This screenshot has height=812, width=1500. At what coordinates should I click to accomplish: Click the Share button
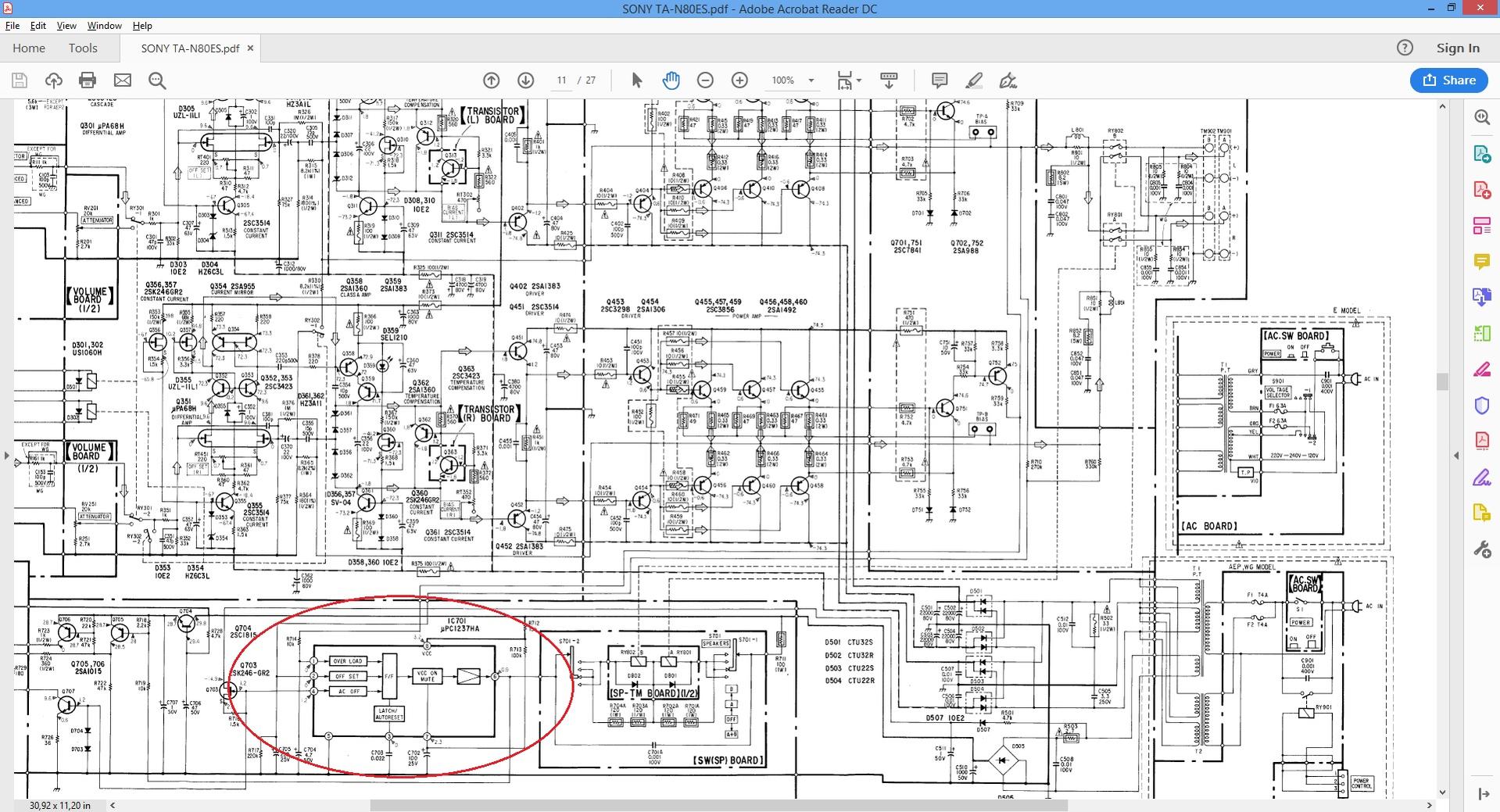[1448, 80]
